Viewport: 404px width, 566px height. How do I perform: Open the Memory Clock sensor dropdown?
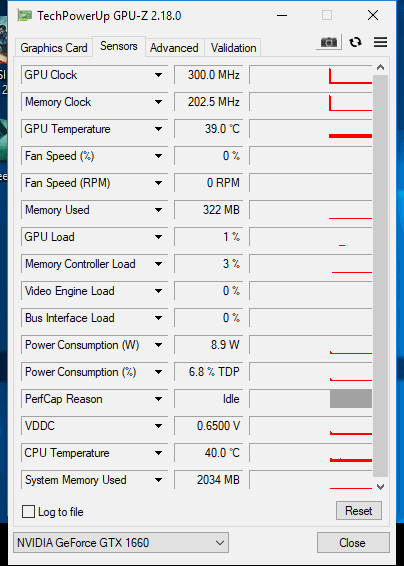tap(158, 102)
